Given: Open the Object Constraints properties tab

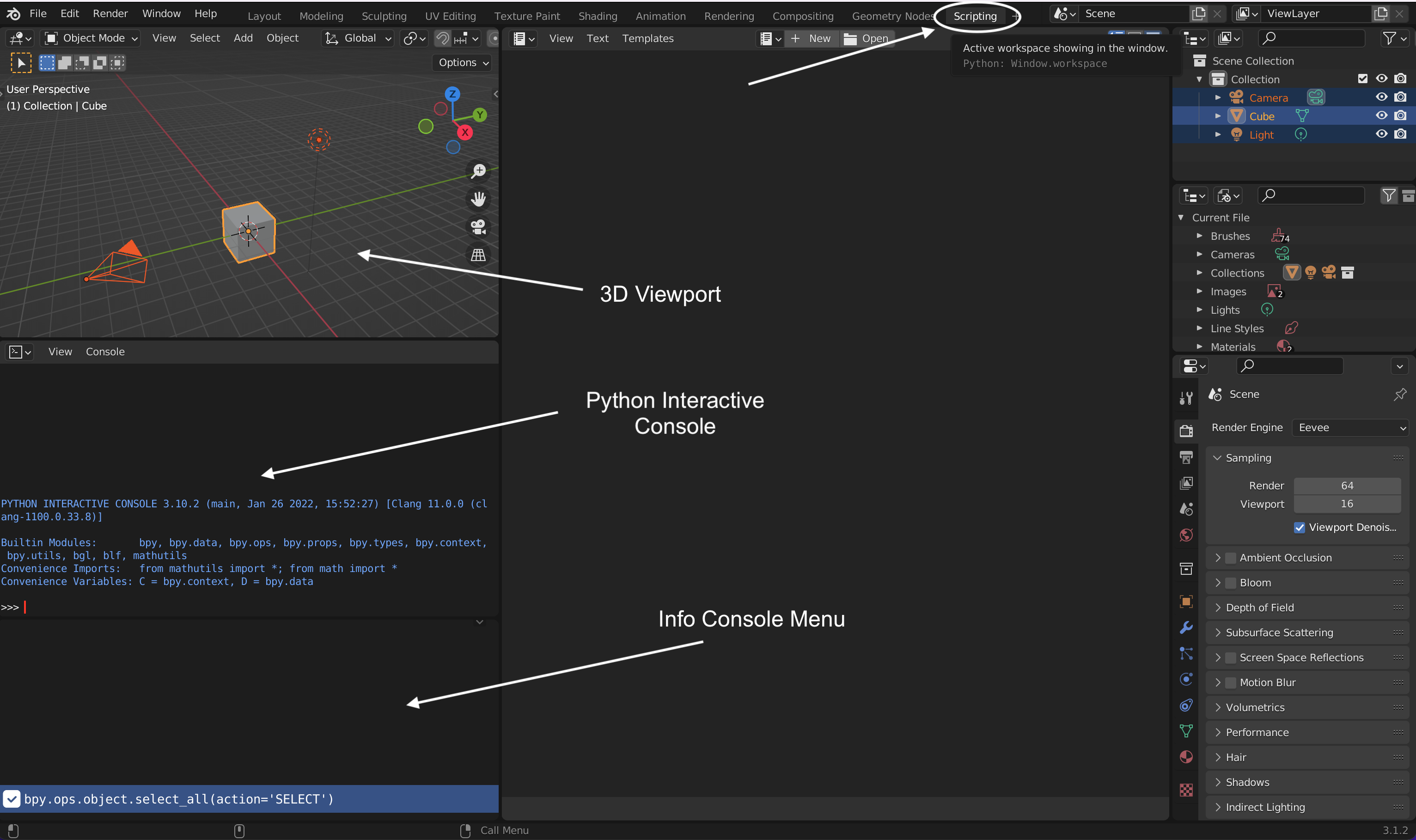Looking at the screenshot, I should (1186, 705).
